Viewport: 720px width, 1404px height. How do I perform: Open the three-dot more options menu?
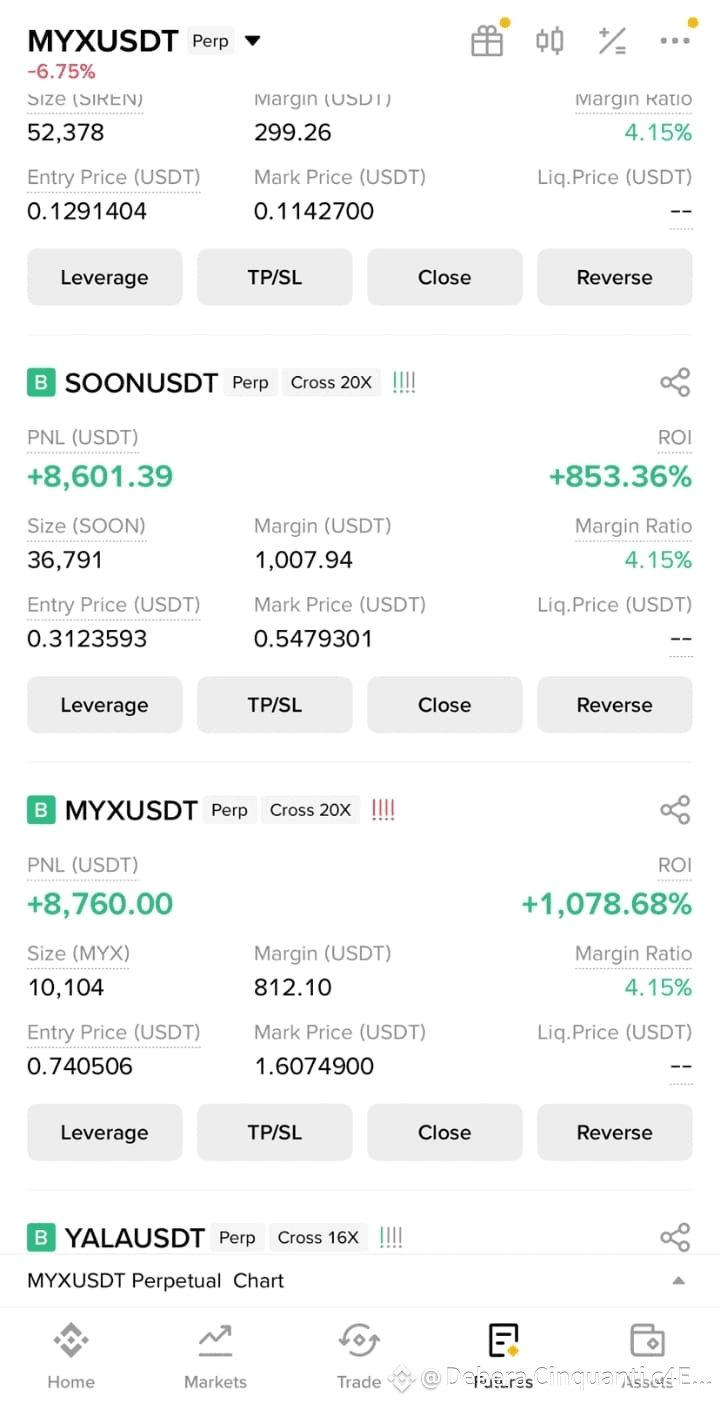coord(675,41)
